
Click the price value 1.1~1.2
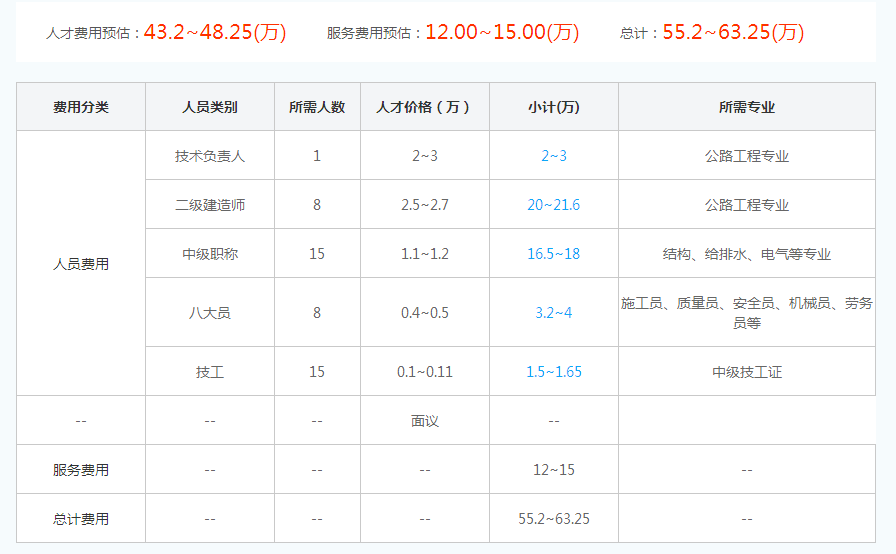coord(425,254)
